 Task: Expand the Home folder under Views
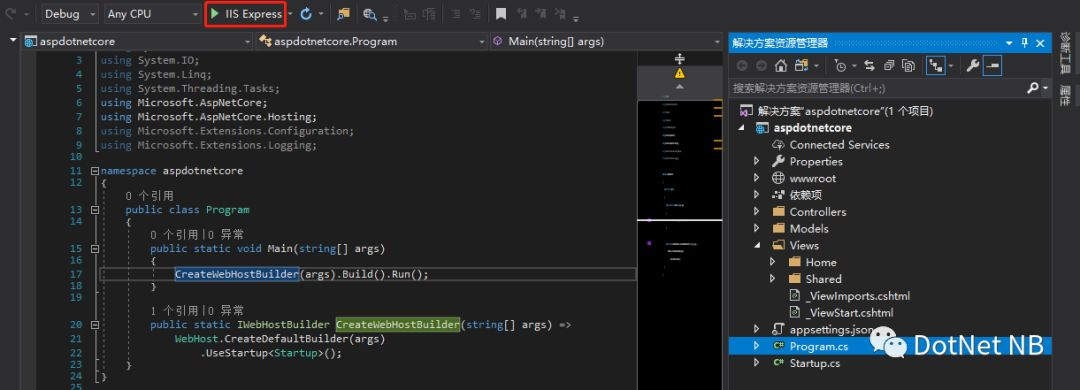pos(773,262)
